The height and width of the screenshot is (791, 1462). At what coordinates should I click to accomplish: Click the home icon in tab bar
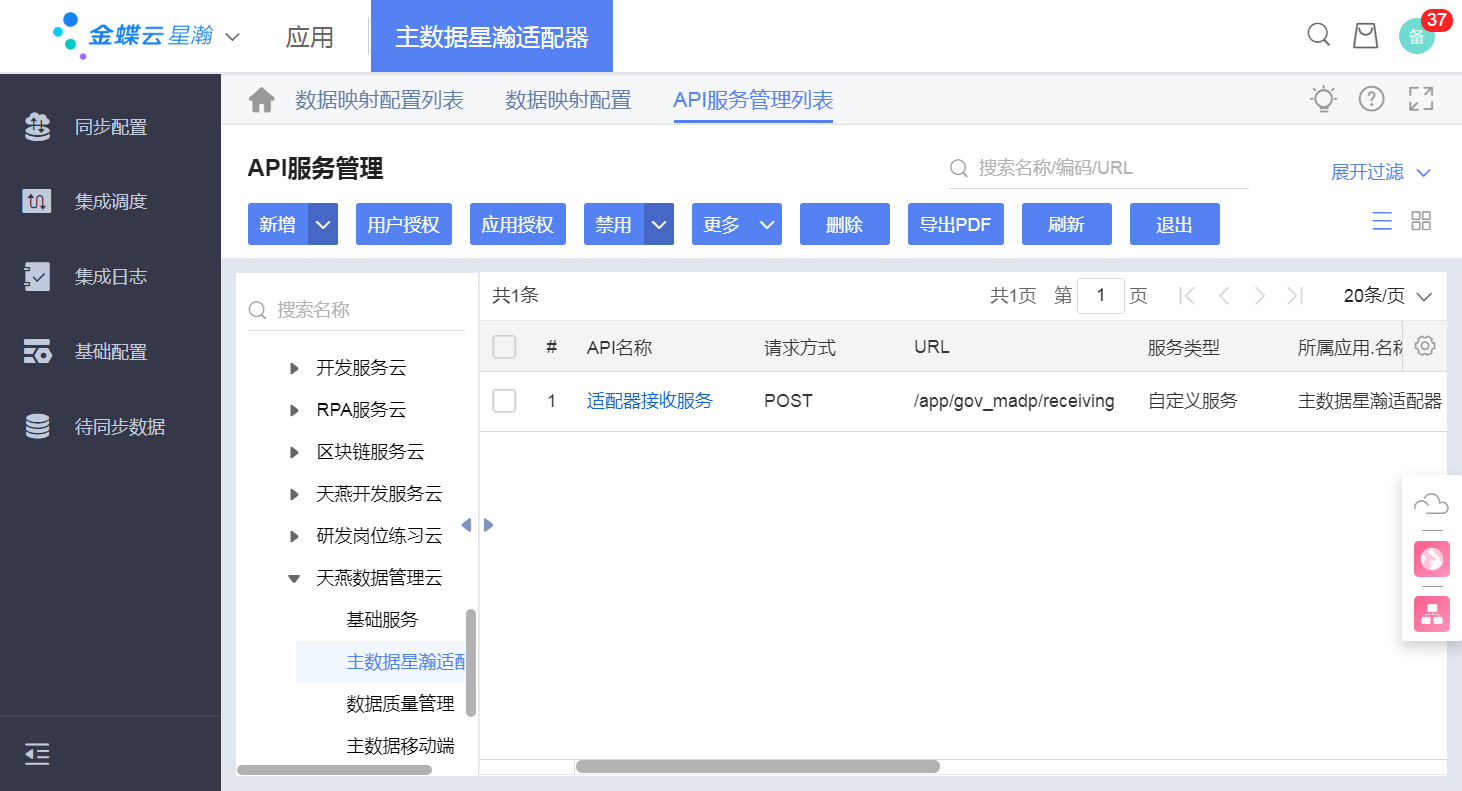(261, 100)
